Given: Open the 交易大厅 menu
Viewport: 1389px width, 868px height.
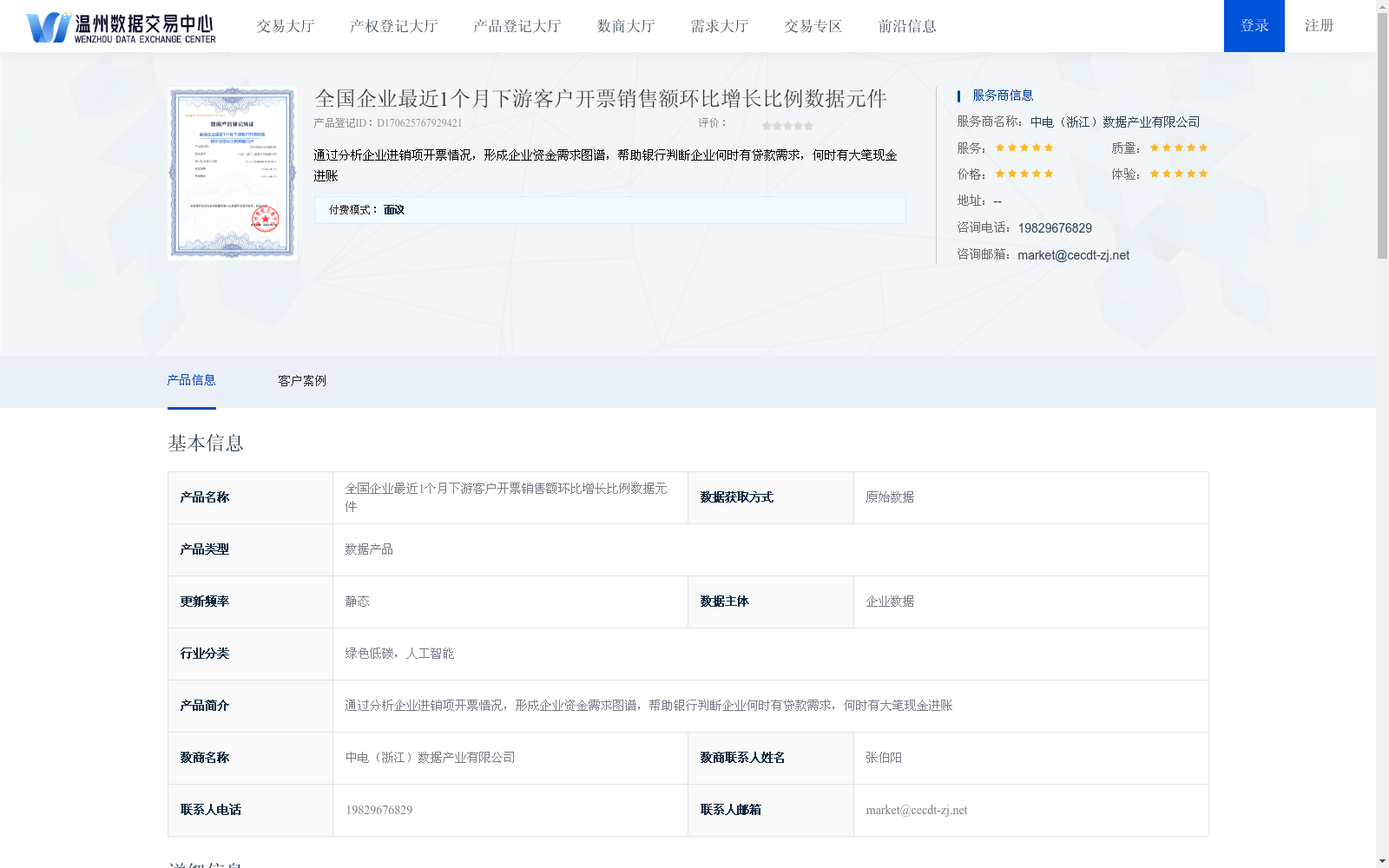Looking at the screenshot, I should [x=286, y=26].
